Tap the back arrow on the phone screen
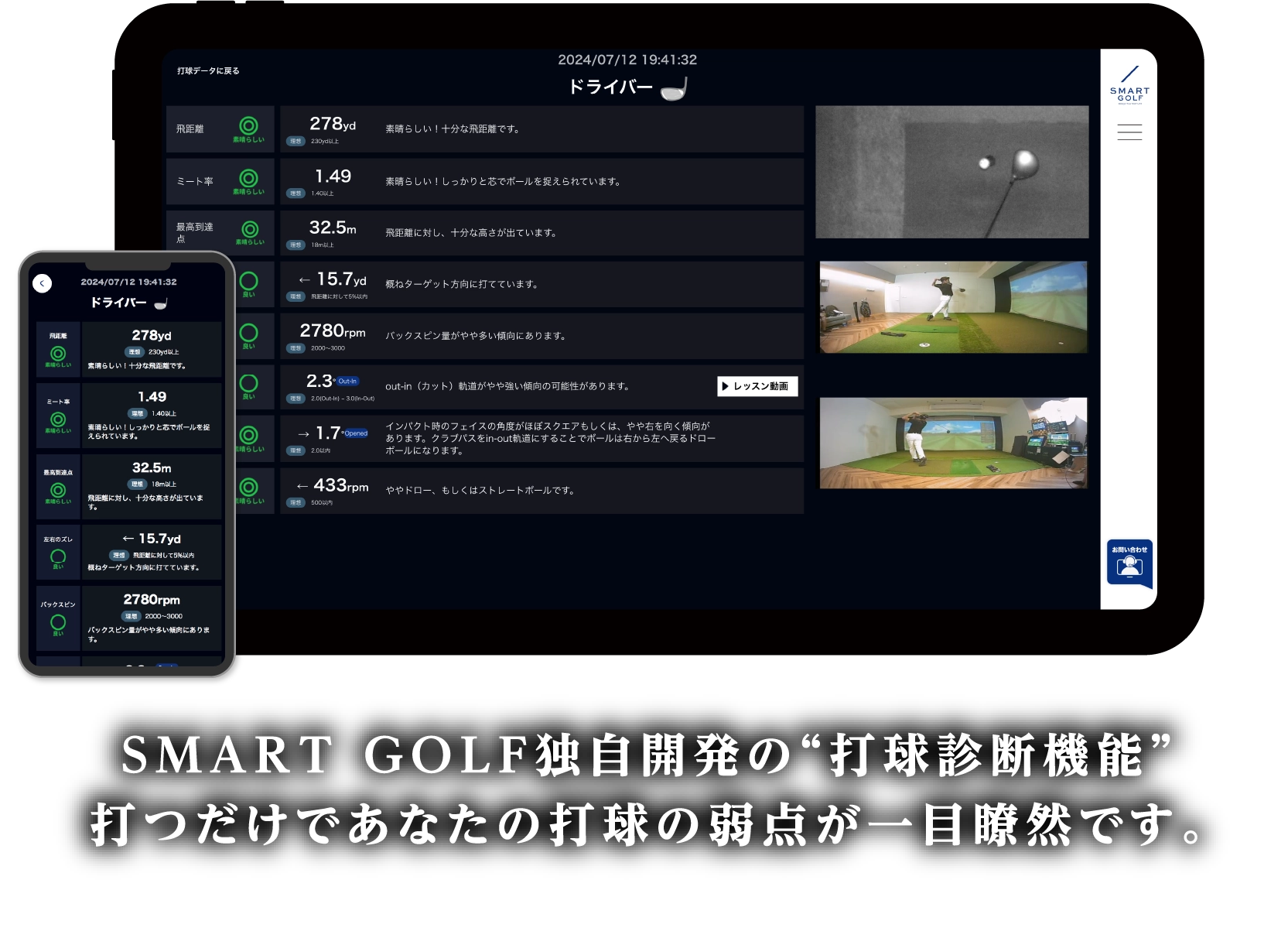The image size is (1288, 938). click(x=43, y=283)
